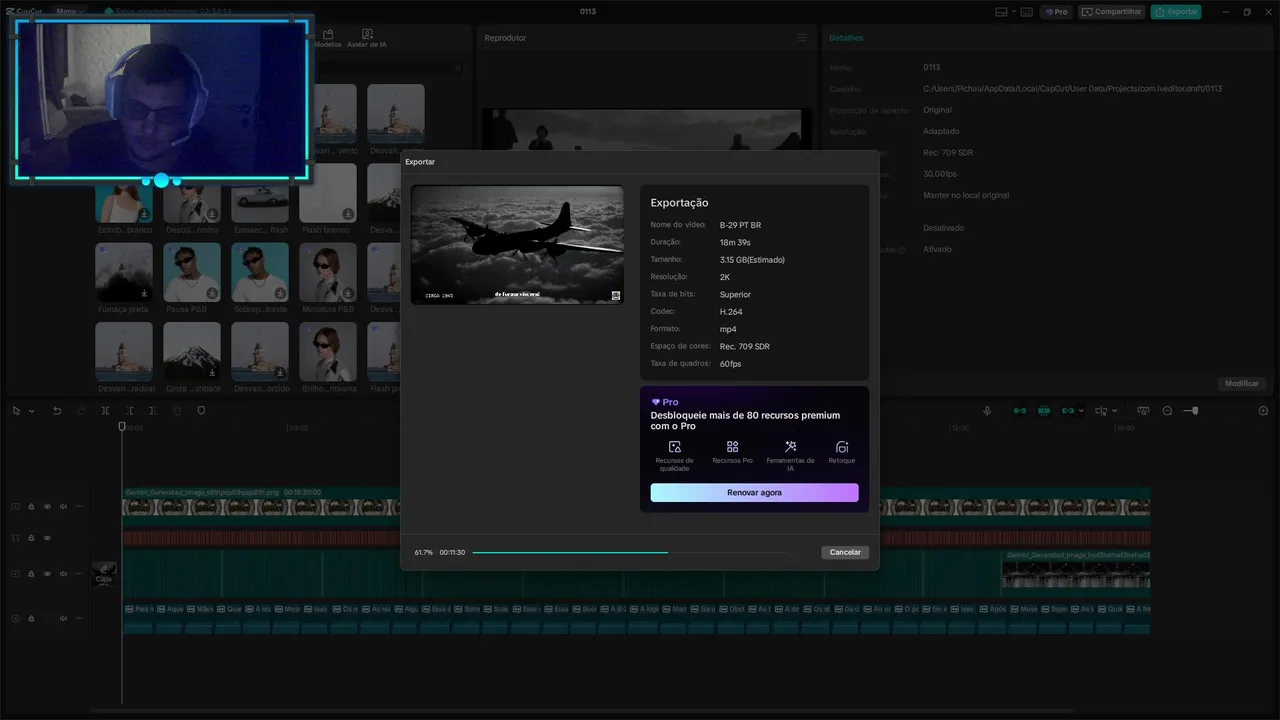The width and height of the screenshot is (1280, 720).
Task: Switch to the Modelos tab
Action: coord(328,39)
